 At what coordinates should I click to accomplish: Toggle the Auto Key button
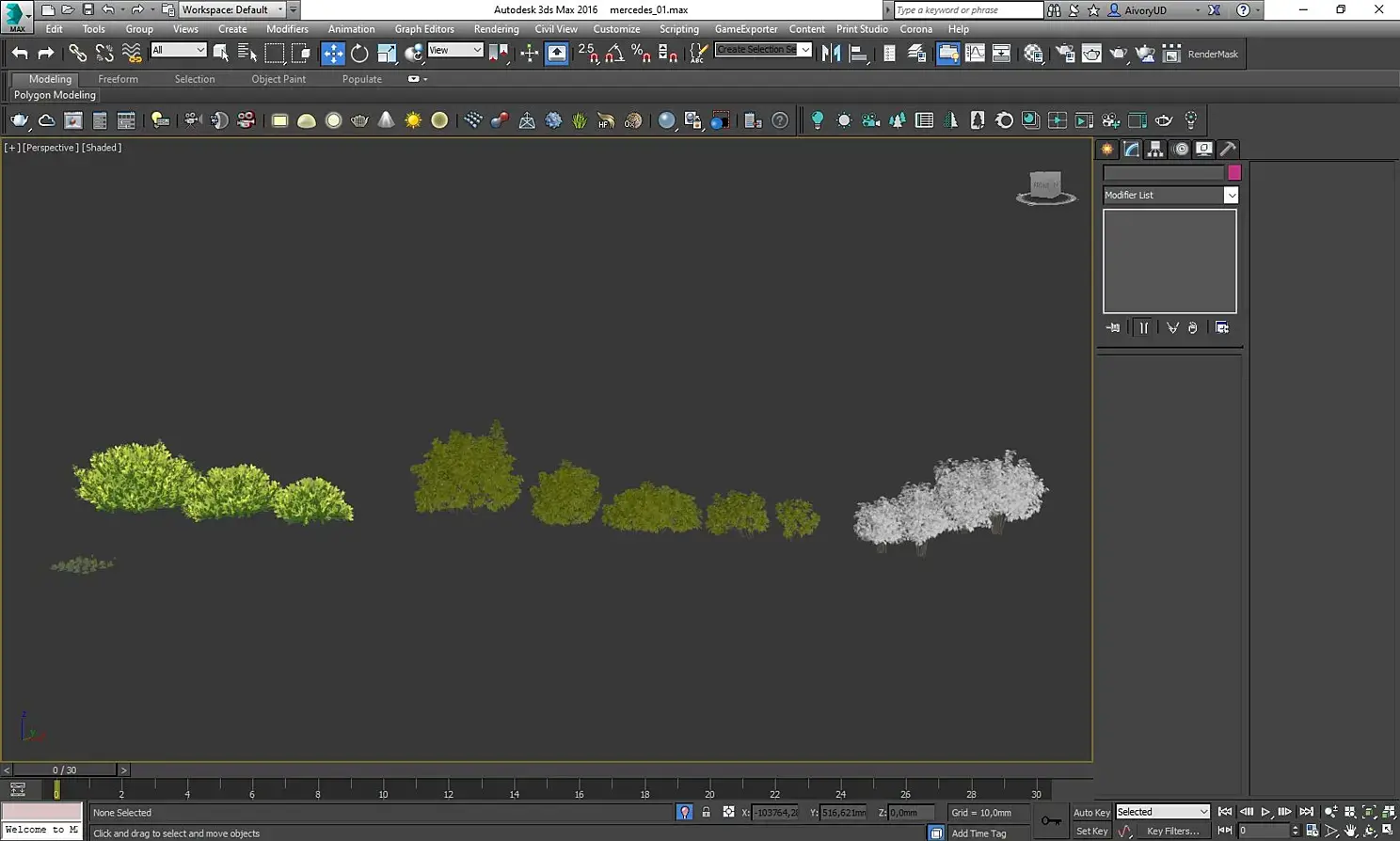[1091, 812]
